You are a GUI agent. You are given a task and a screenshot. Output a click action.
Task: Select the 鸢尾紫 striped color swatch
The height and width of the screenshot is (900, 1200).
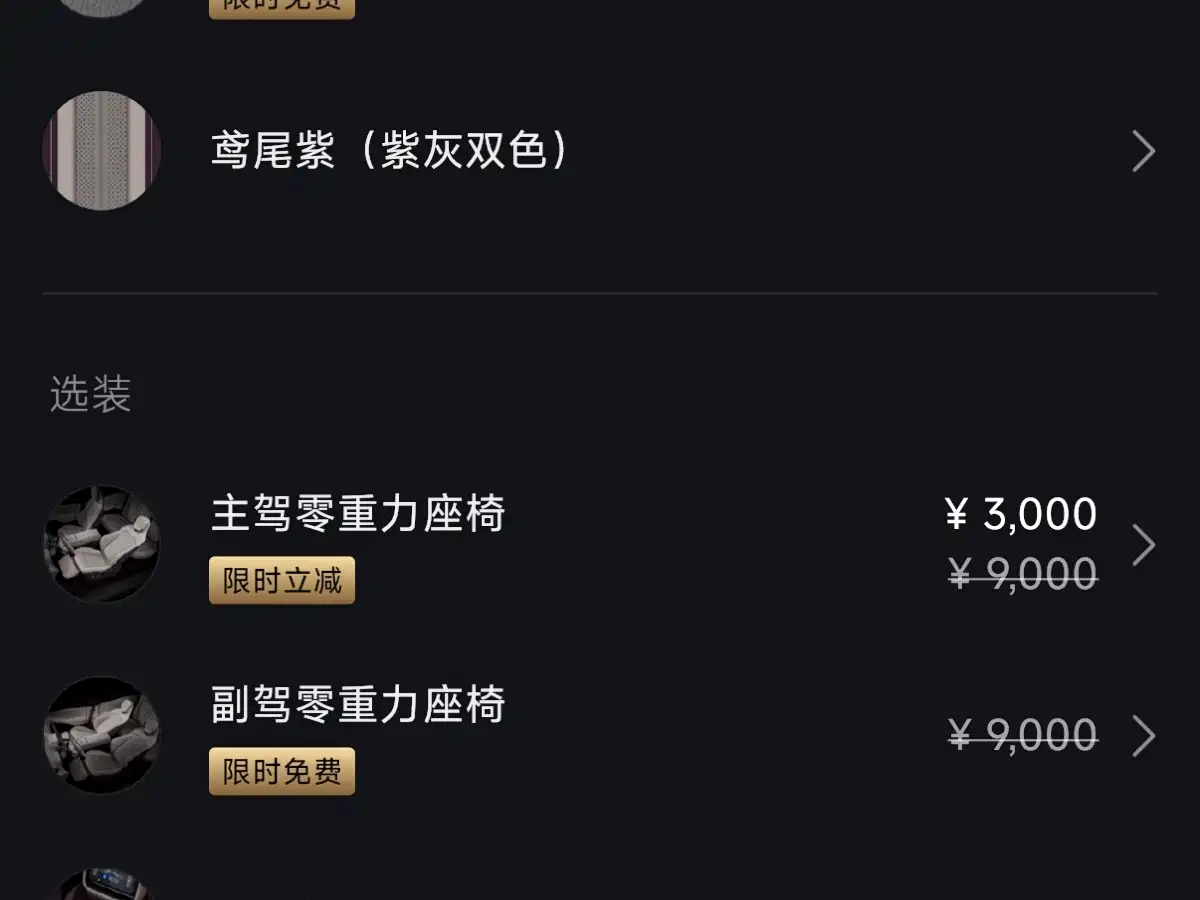102,151
